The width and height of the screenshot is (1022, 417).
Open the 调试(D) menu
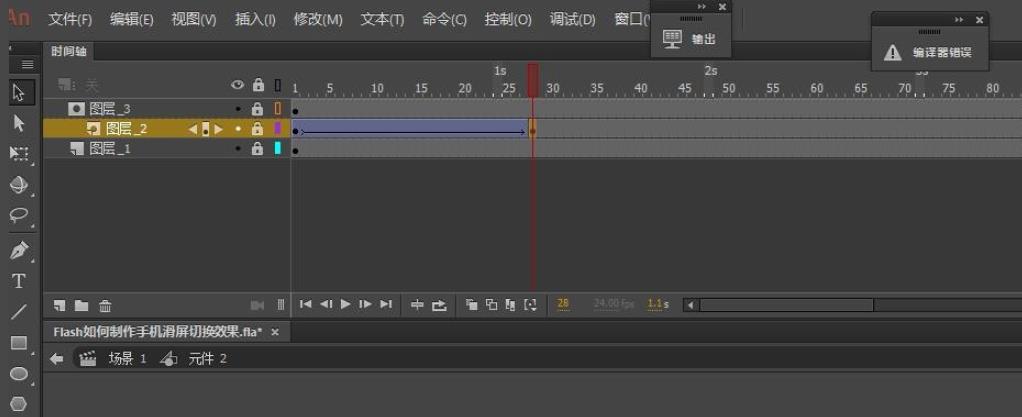tap(572, 20)
